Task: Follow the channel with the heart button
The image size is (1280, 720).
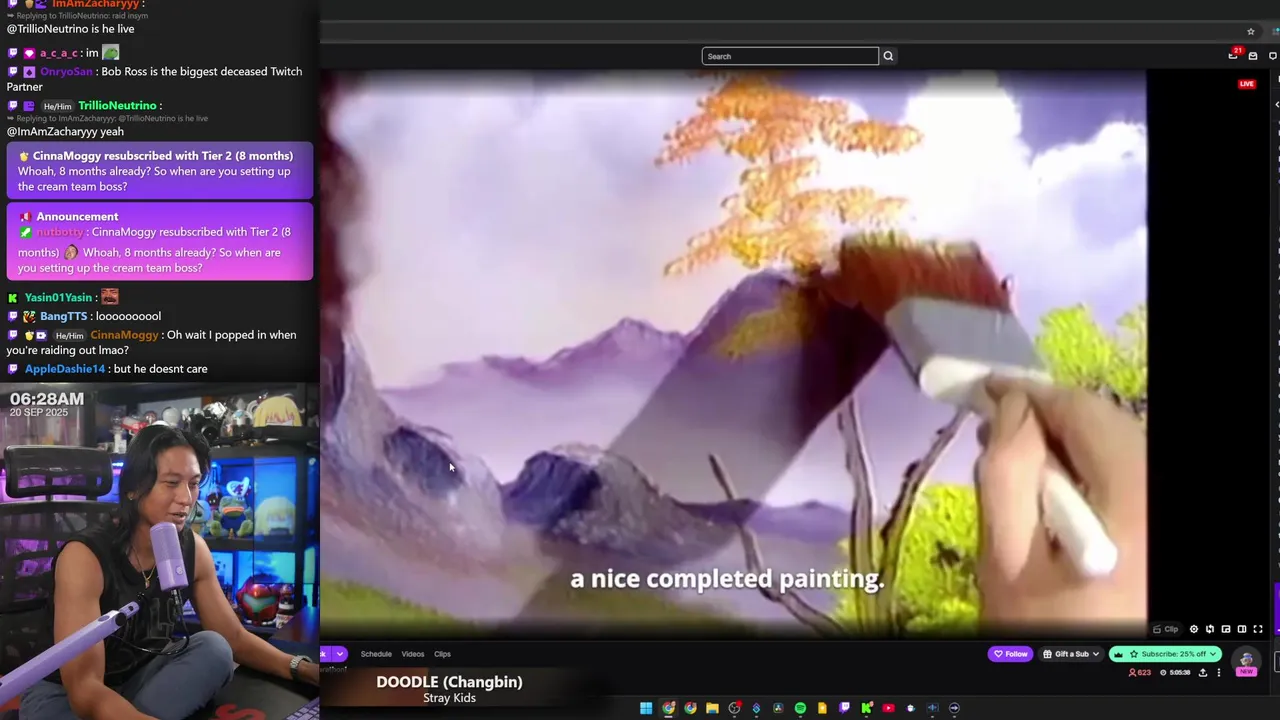Action: (x=1010, y=654)
